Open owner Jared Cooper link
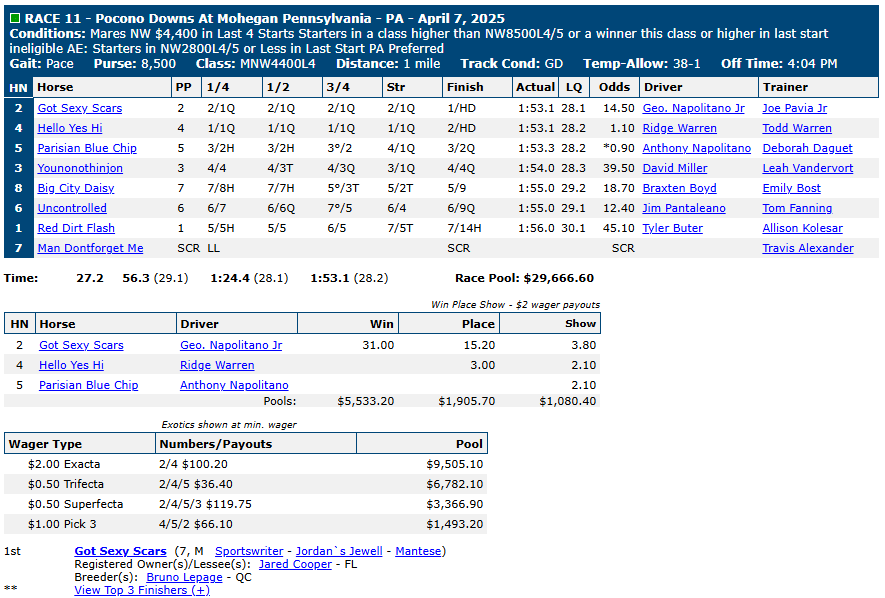The width and height of the screenshot is (885, 598). tap(295, 564)
